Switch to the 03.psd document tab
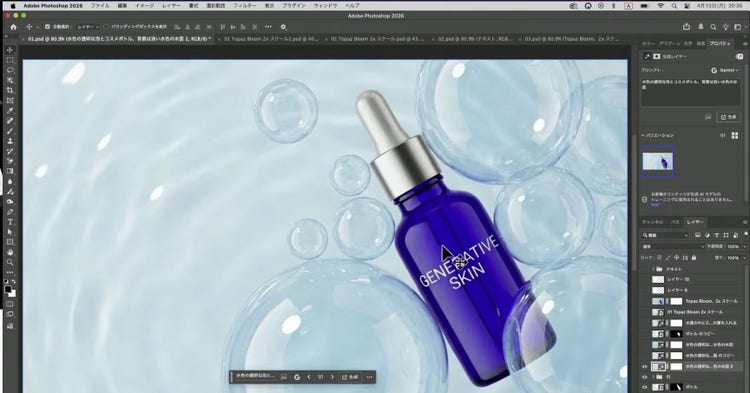Screen dimensions: 750x393 click(572, 39)
